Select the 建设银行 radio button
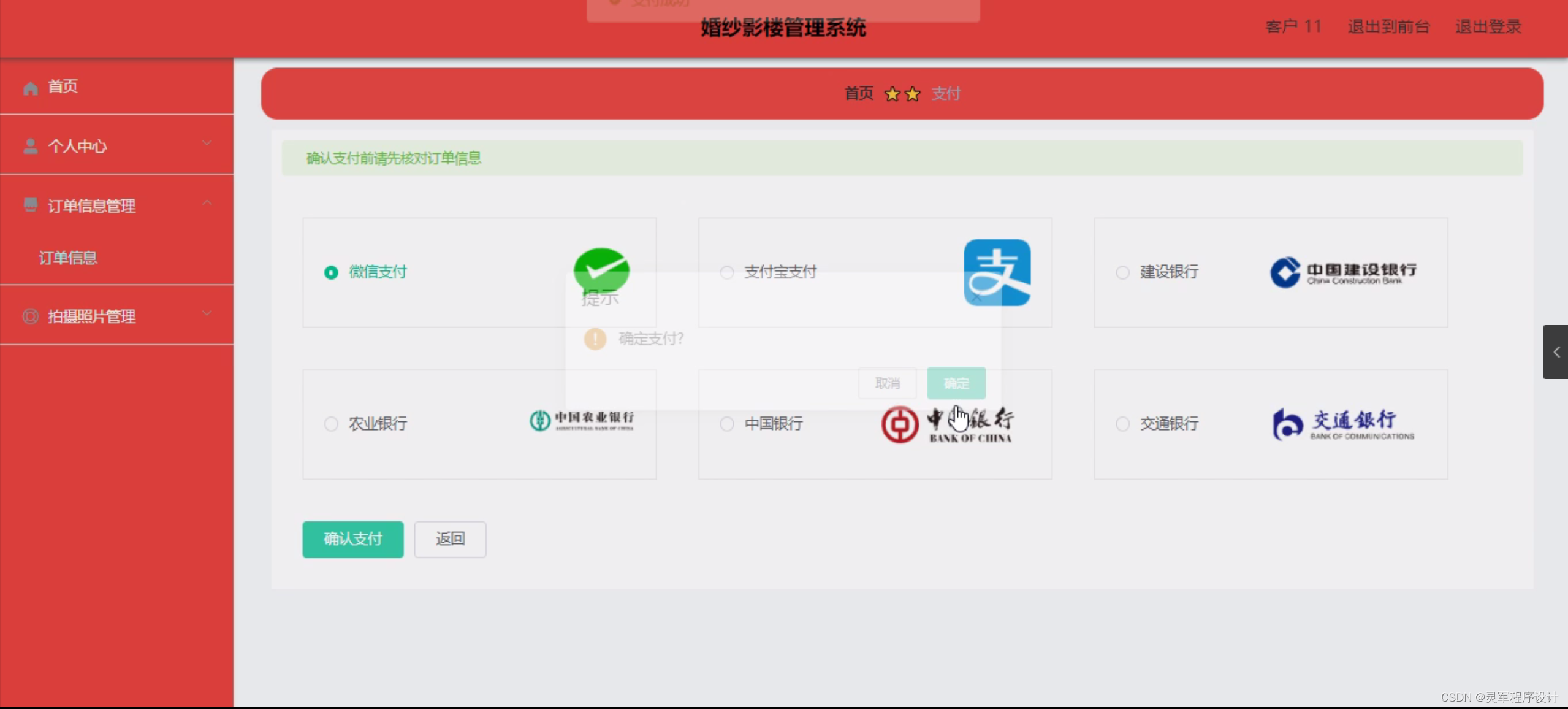The image size is (1568, 709). pyautogui.click(x=1122, y=272)
